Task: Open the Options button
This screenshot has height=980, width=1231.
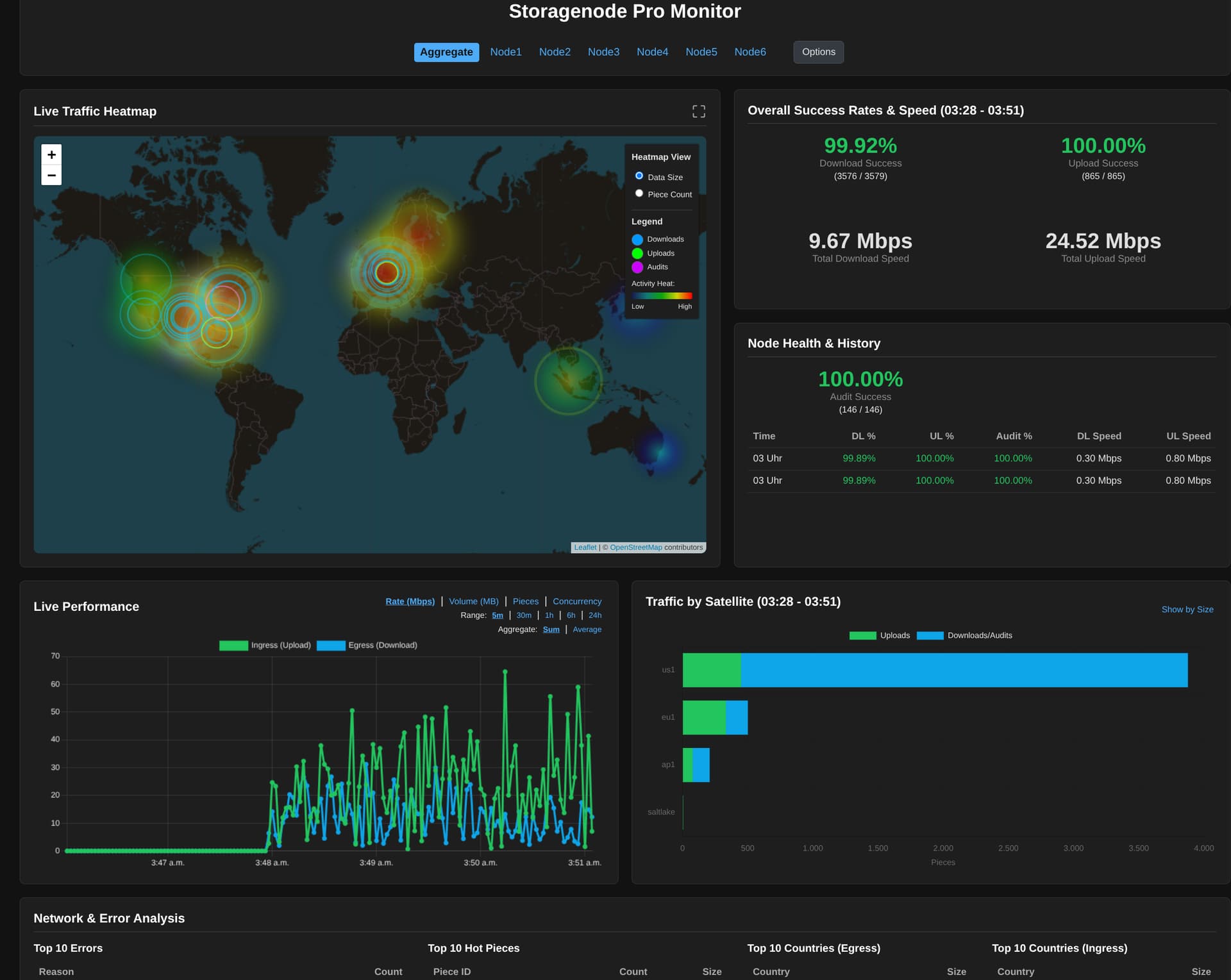Action: pos(818,52)
